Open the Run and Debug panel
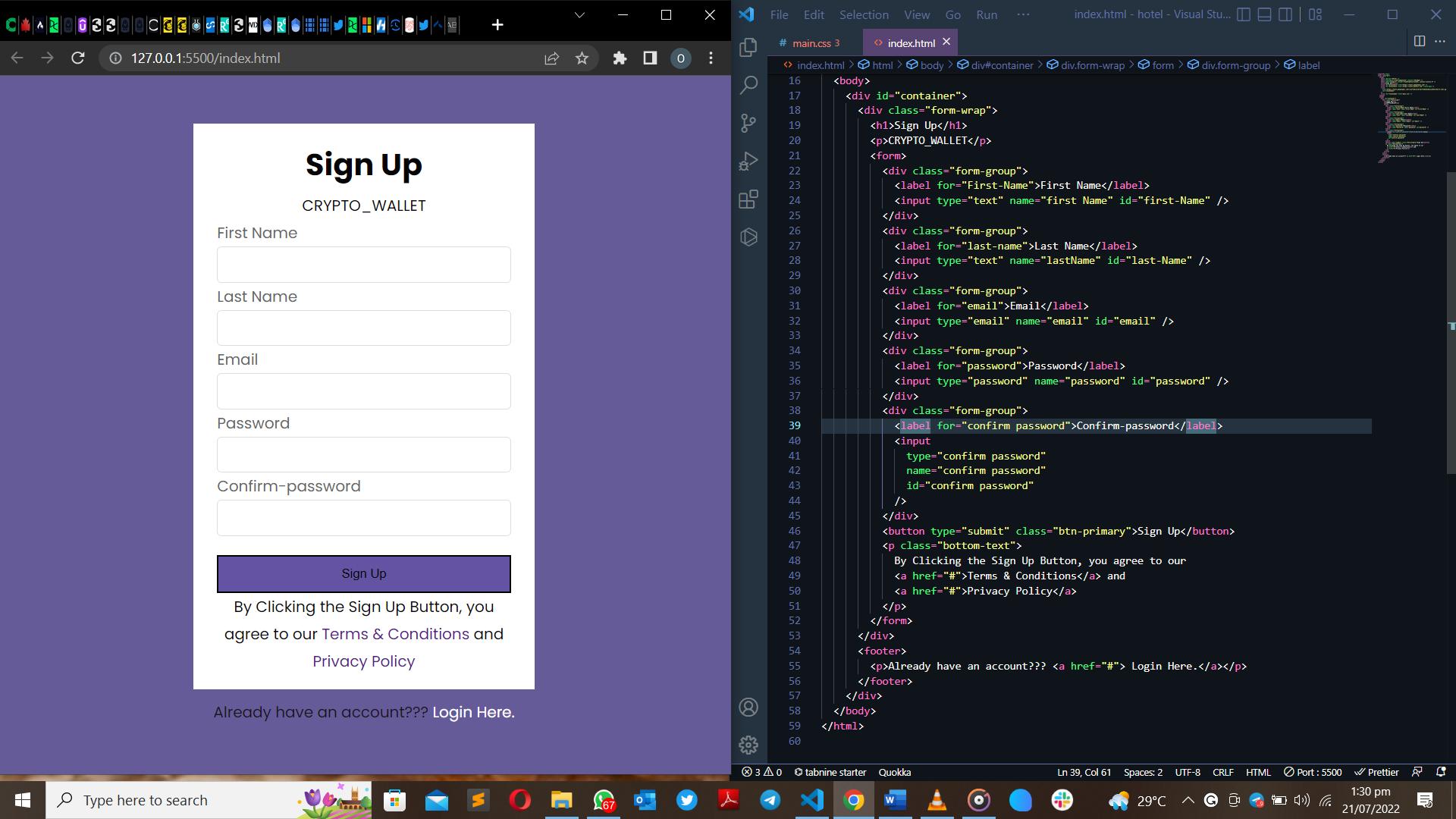 [748, 161]
